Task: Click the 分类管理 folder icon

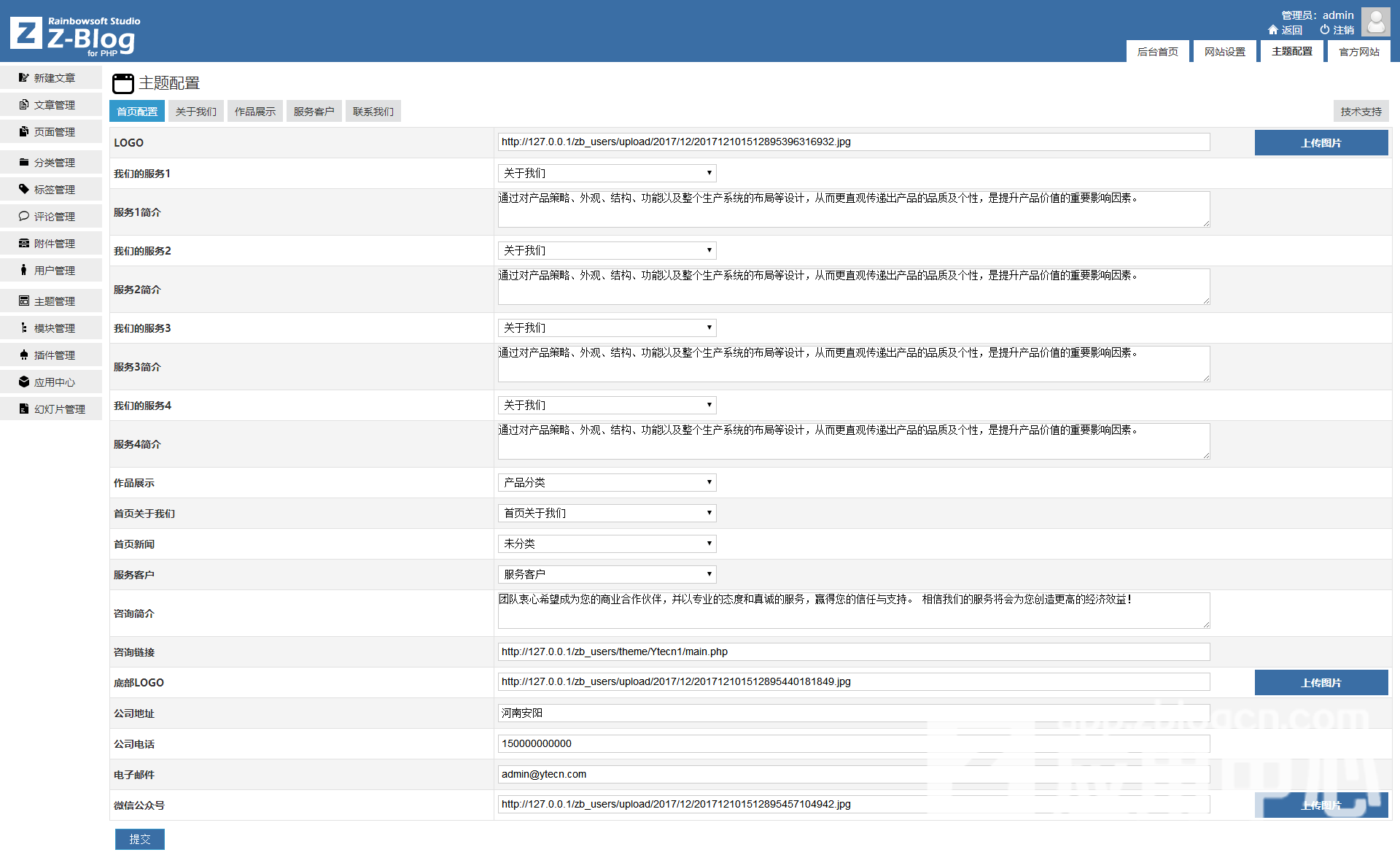Action: click(24, 162)
